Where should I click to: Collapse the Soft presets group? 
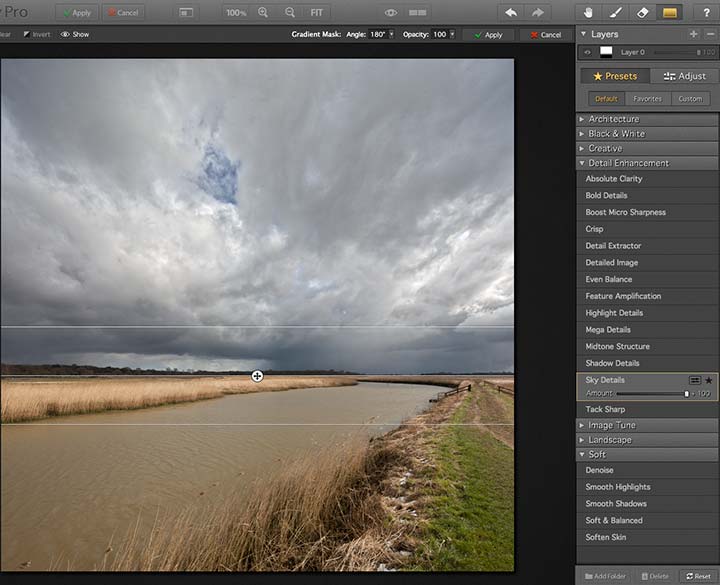(647, 455)
